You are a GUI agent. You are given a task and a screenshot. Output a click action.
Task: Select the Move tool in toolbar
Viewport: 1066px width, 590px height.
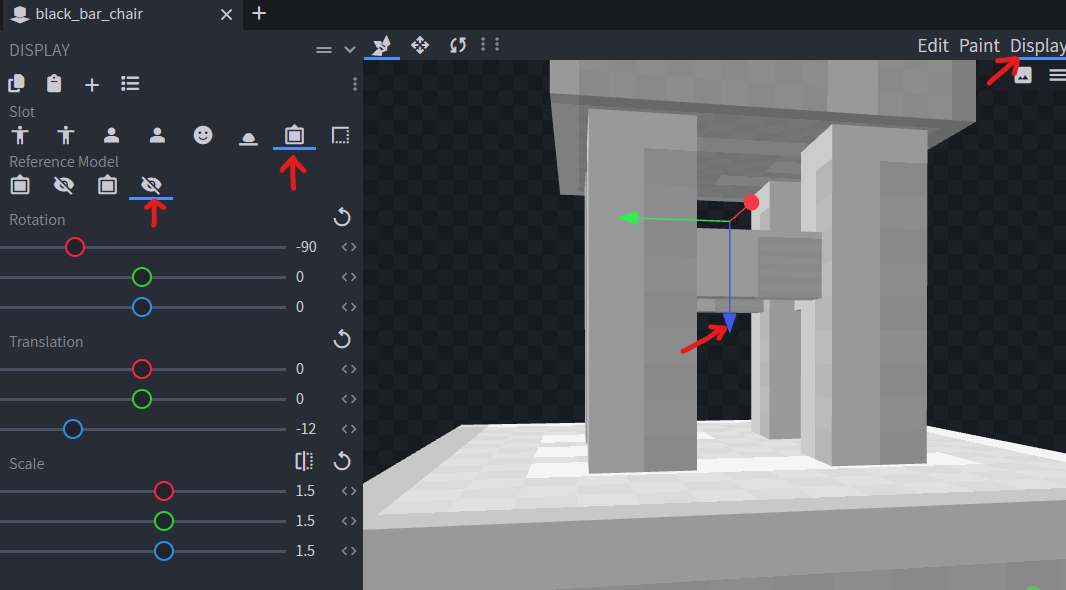420,45
